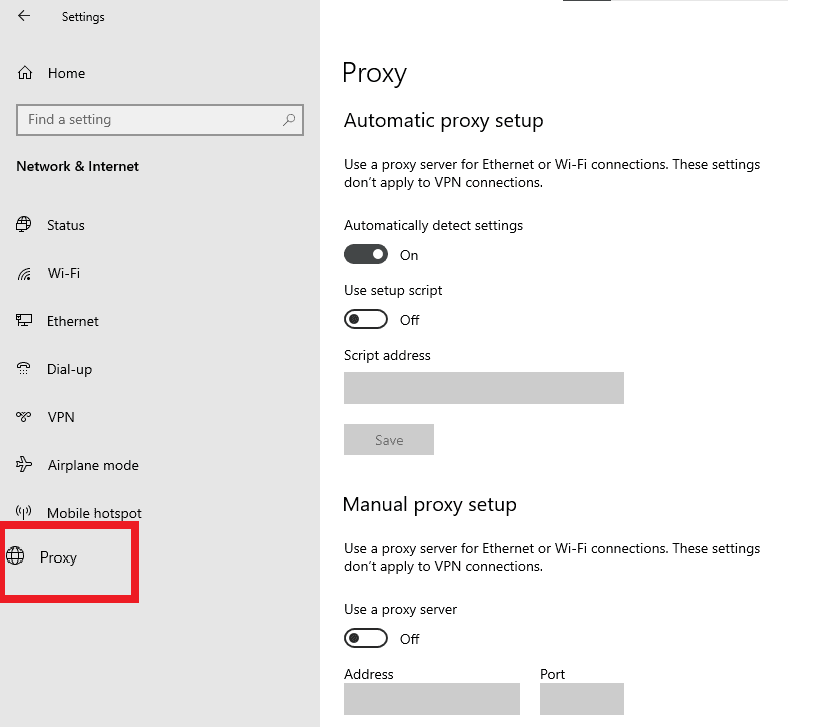Open the Mobile hotspot settings page
This screenshot has width=819, height=728.
tap(93, 513)
